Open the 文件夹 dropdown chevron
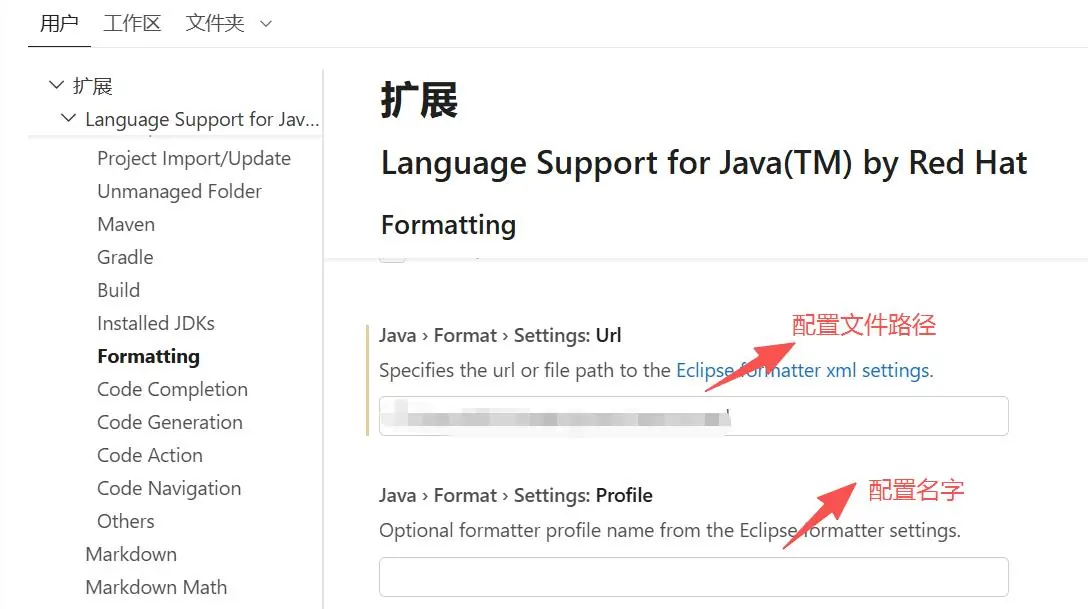The image size is (1088, 609). point(266,24)
